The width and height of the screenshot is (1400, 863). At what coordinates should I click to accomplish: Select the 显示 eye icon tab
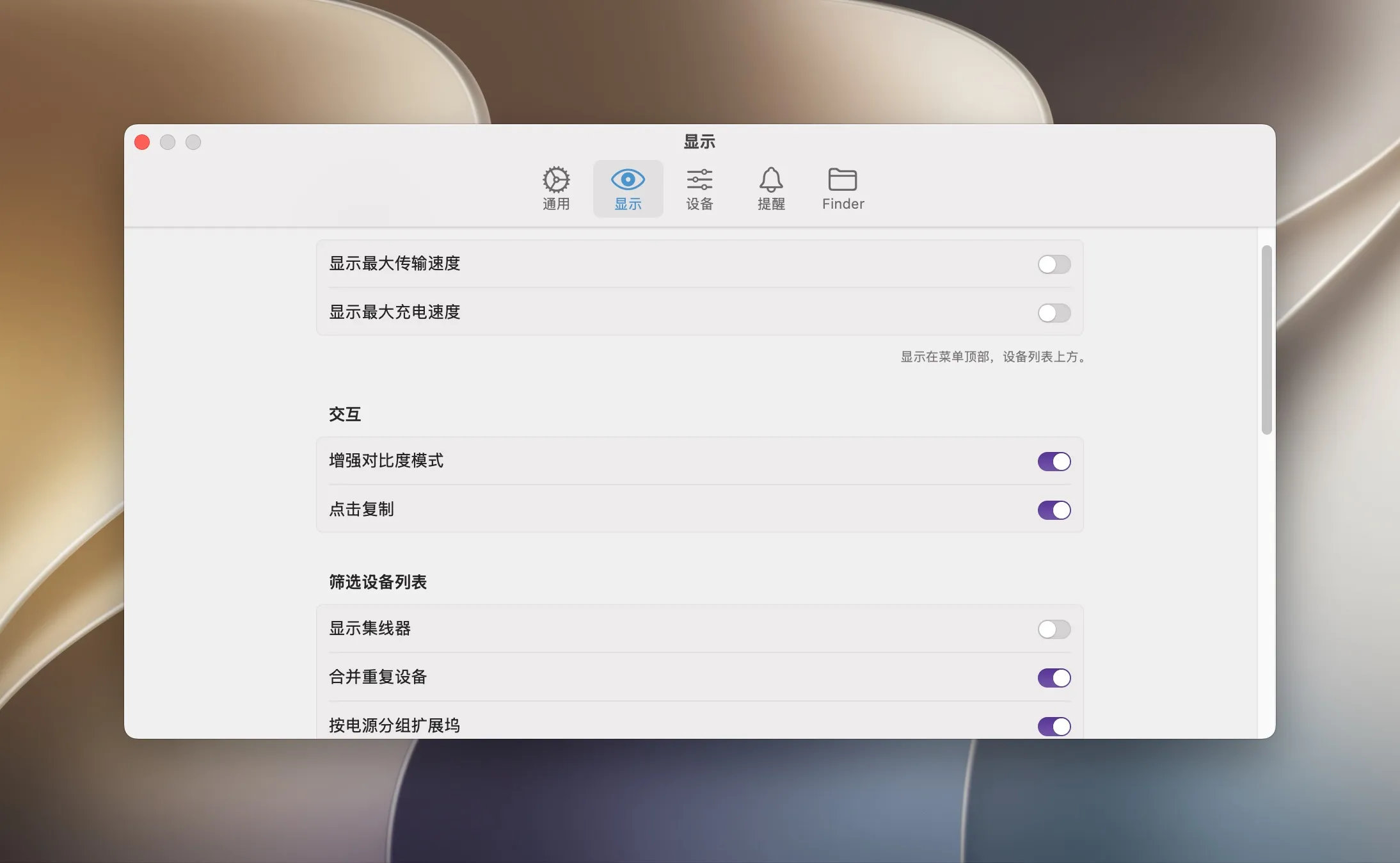(x=628, y=188)
